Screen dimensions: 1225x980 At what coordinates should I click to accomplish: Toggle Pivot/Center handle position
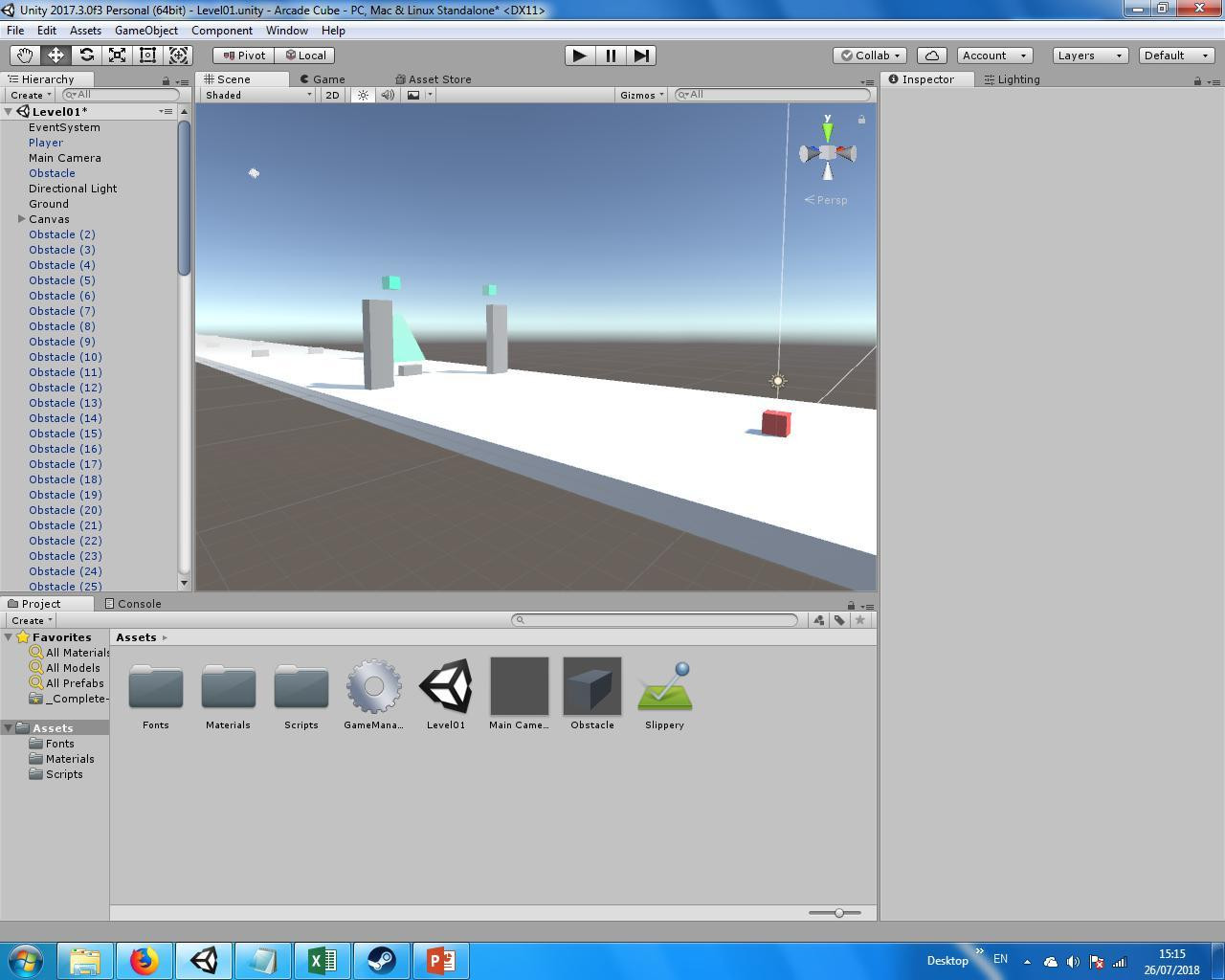point(243,56)
